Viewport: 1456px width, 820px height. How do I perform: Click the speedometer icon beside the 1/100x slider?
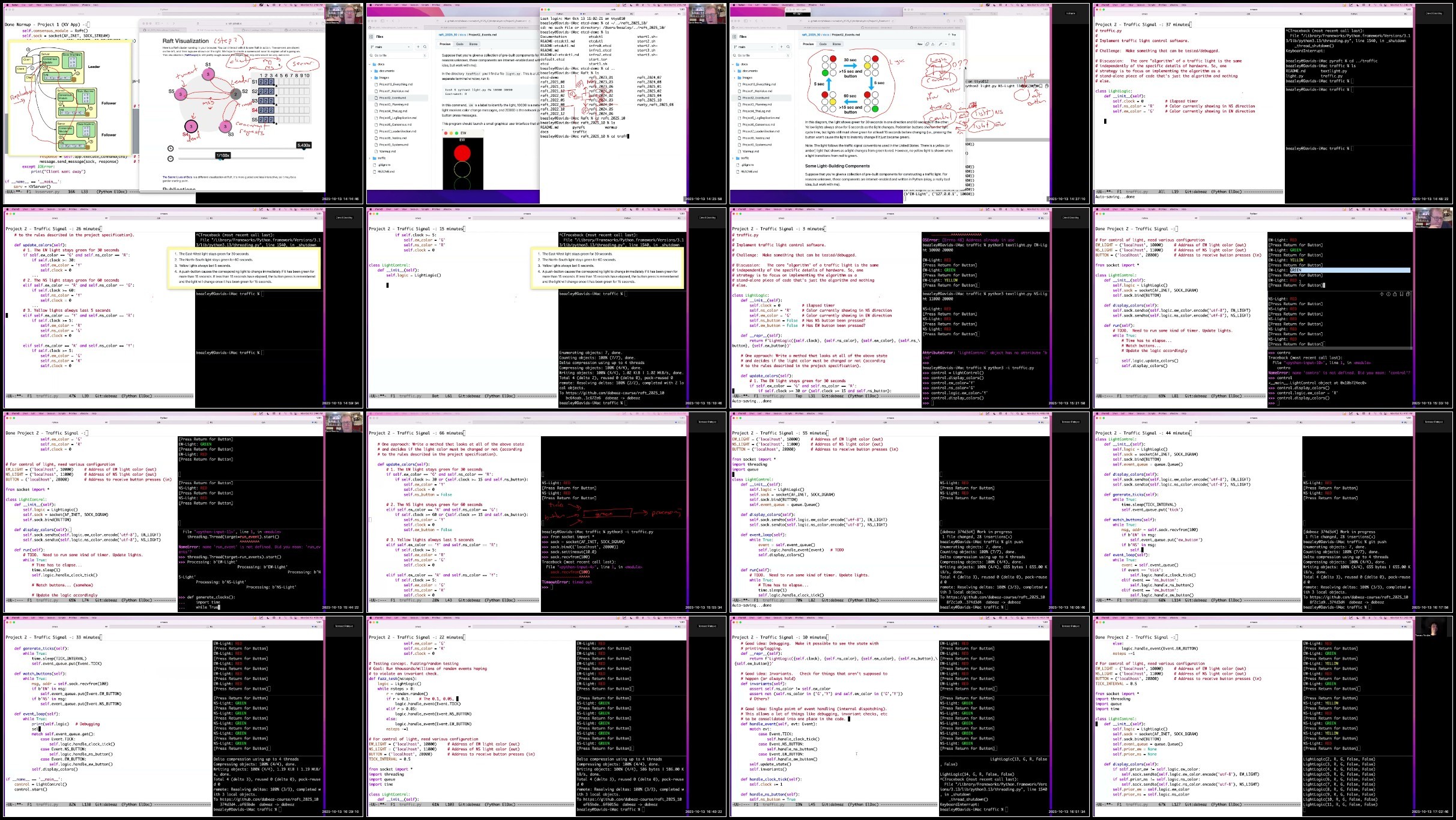(x=171, y=159)
